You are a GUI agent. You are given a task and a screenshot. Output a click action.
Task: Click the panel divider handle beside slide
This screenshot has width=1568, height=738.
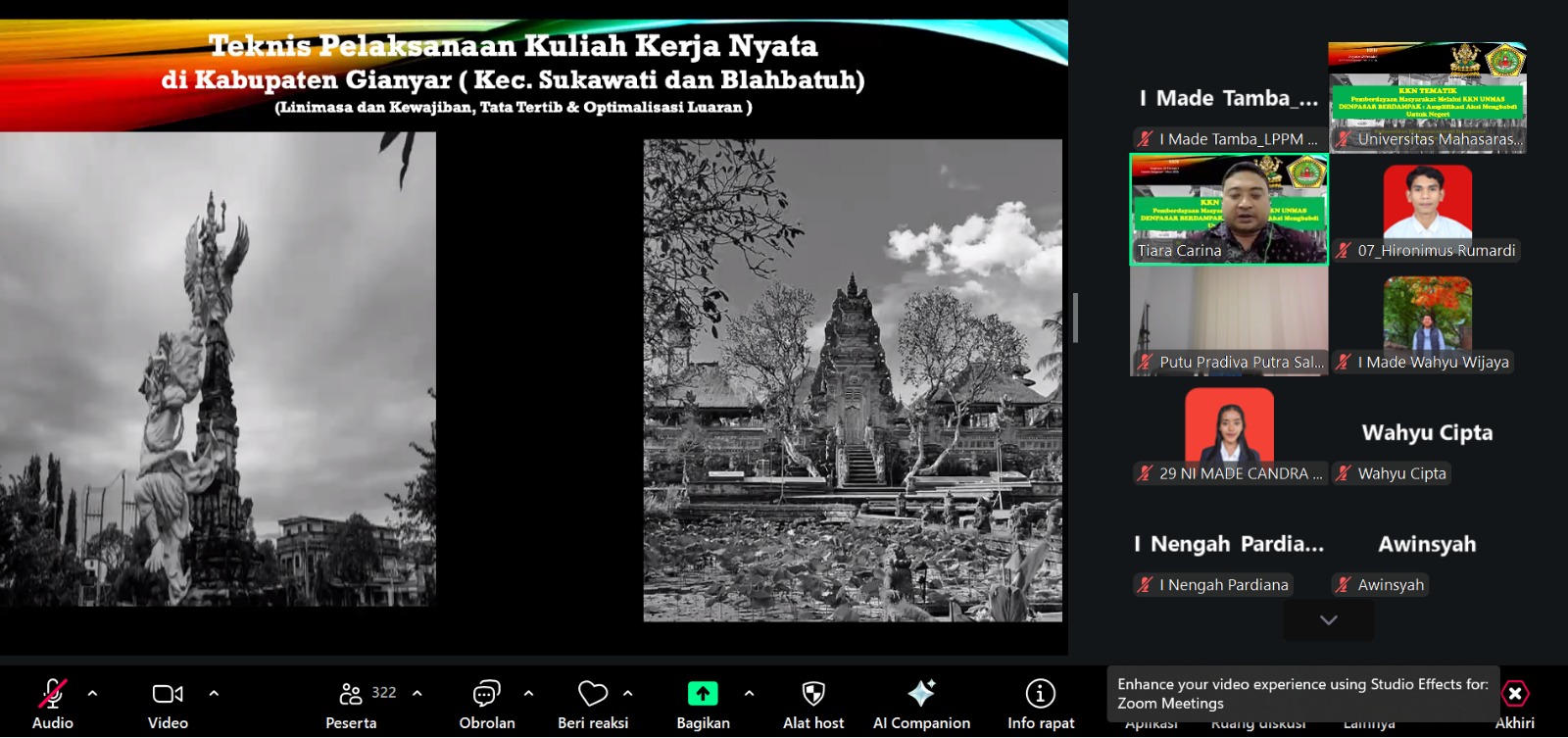coord(1075,318)
